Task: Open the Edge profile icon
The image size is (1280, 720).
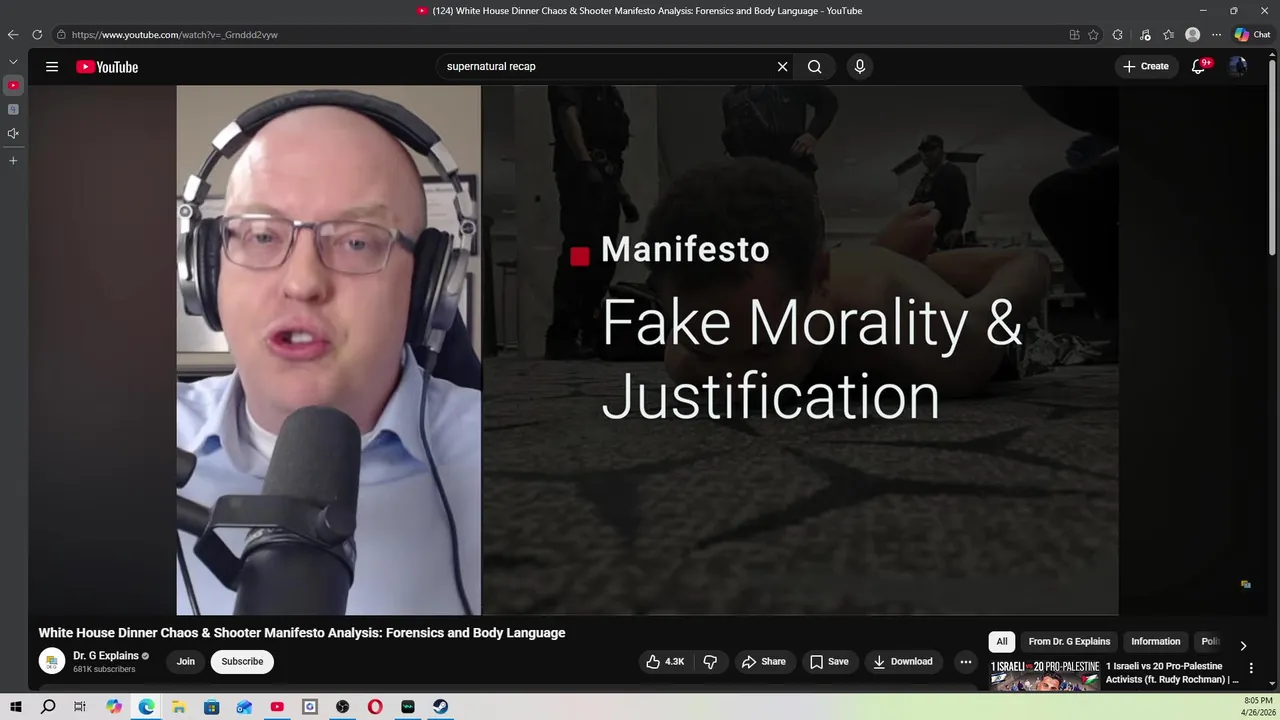Action: [x=1193, y=35]
